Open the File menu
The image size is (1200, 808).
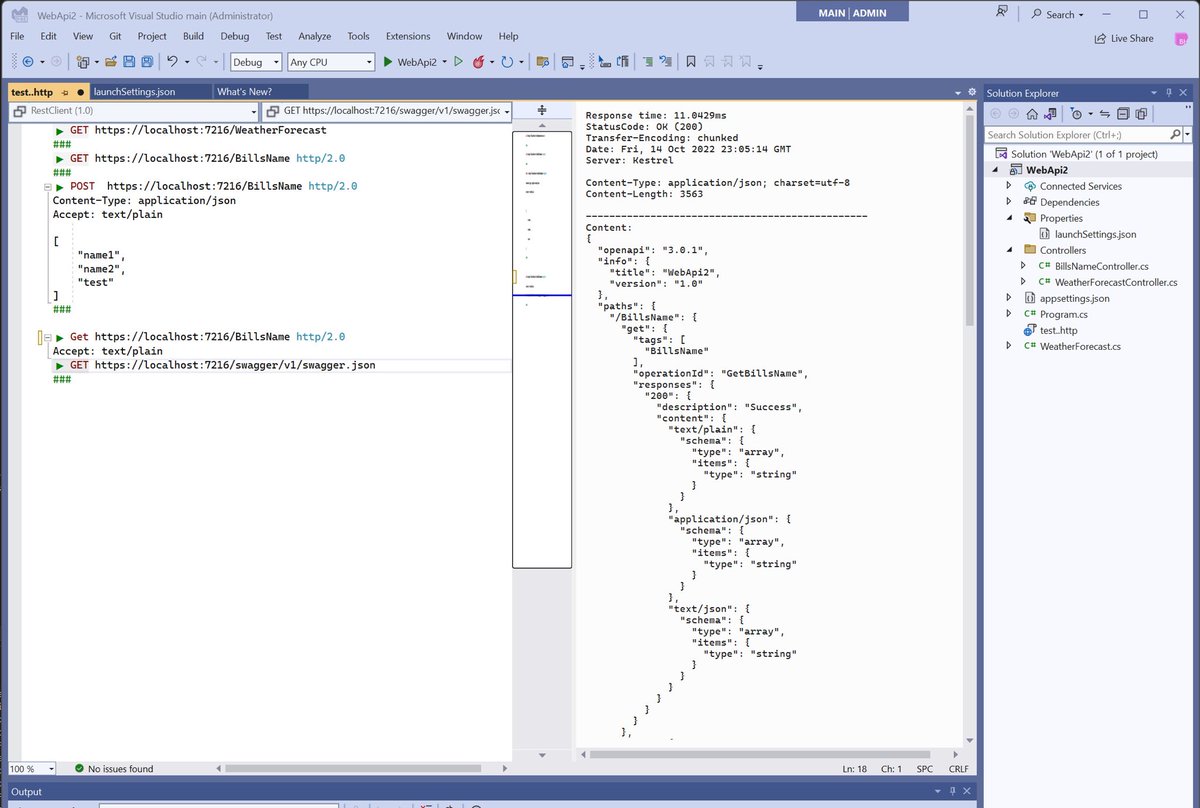coord(17,36)
